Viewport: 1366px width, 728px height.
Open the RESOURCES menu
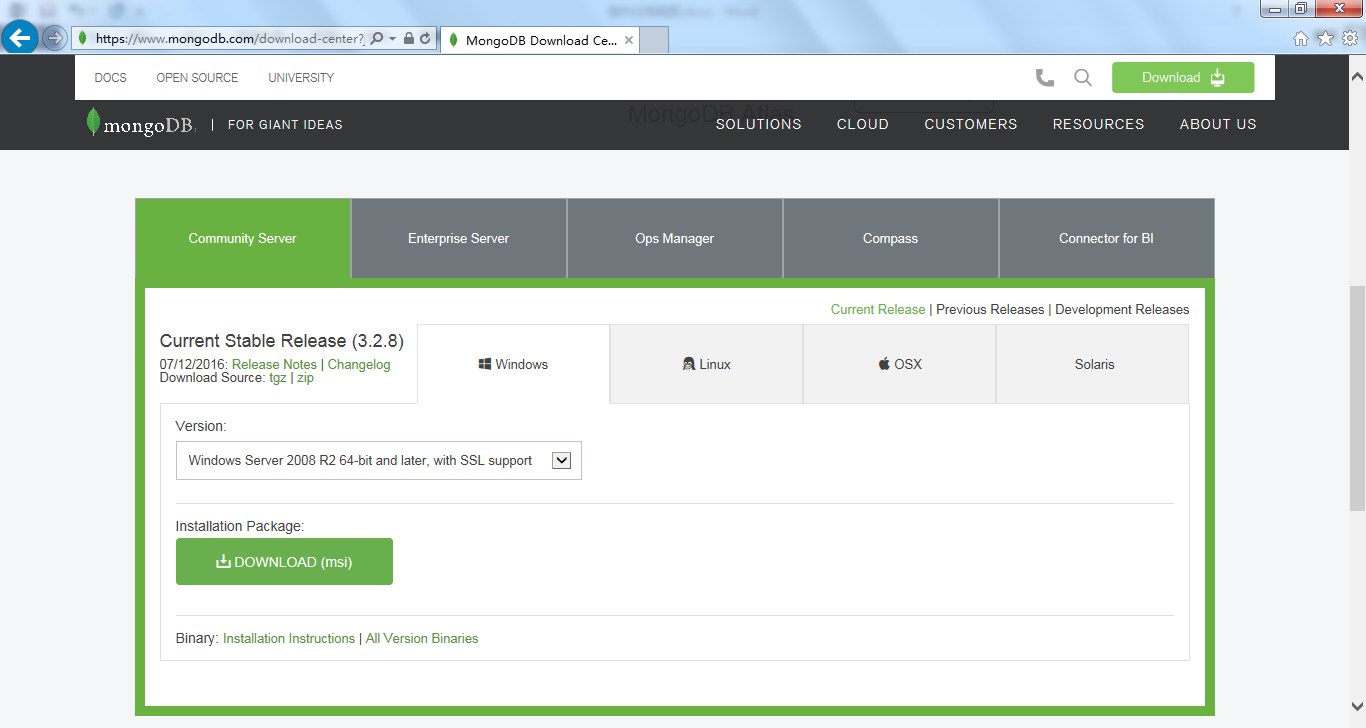pos(1098,124)
